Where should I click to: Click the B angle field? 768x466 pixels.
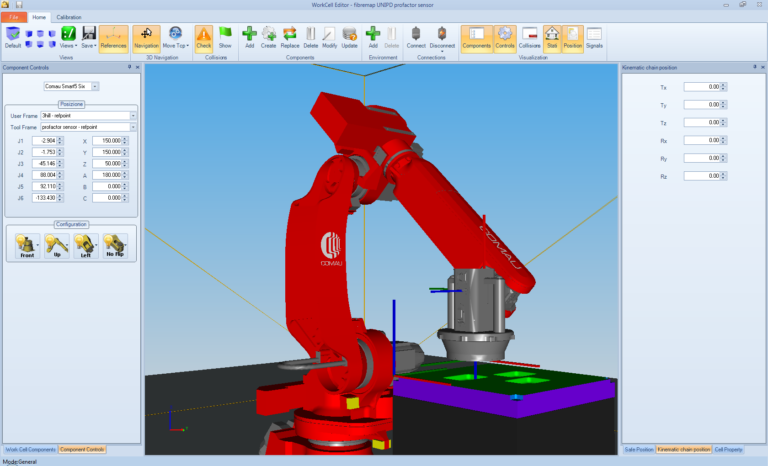click(x=107, y=186)
